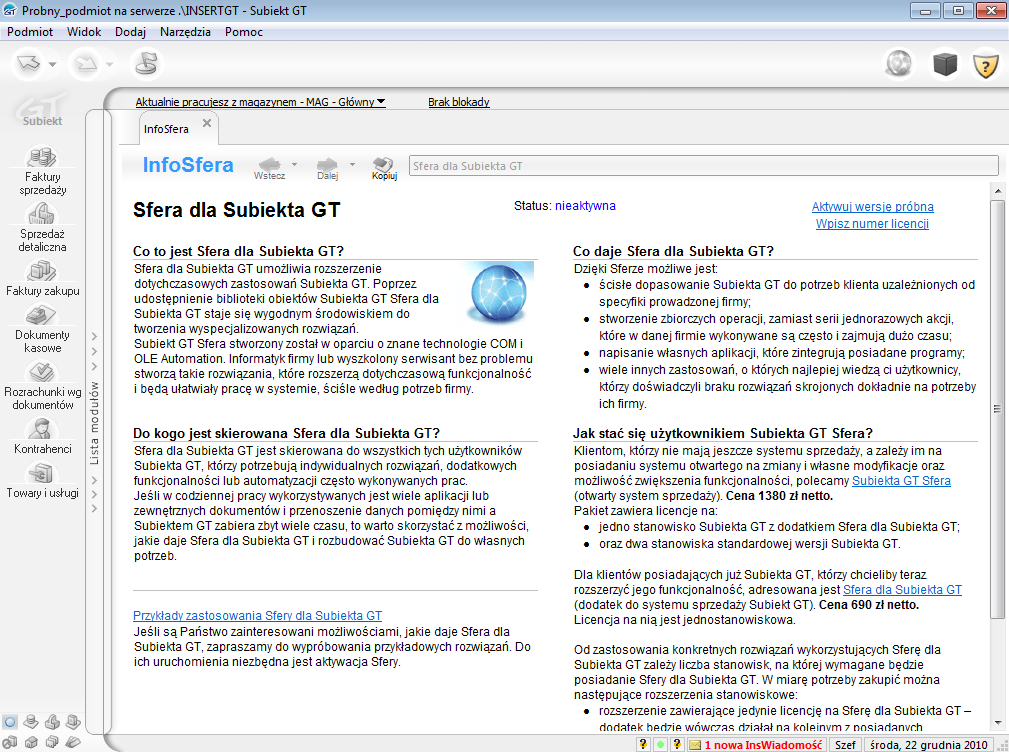Click the 1 nowa InsWiadomość status notification
Screen dimensions: 1009x752
(762, 745)
